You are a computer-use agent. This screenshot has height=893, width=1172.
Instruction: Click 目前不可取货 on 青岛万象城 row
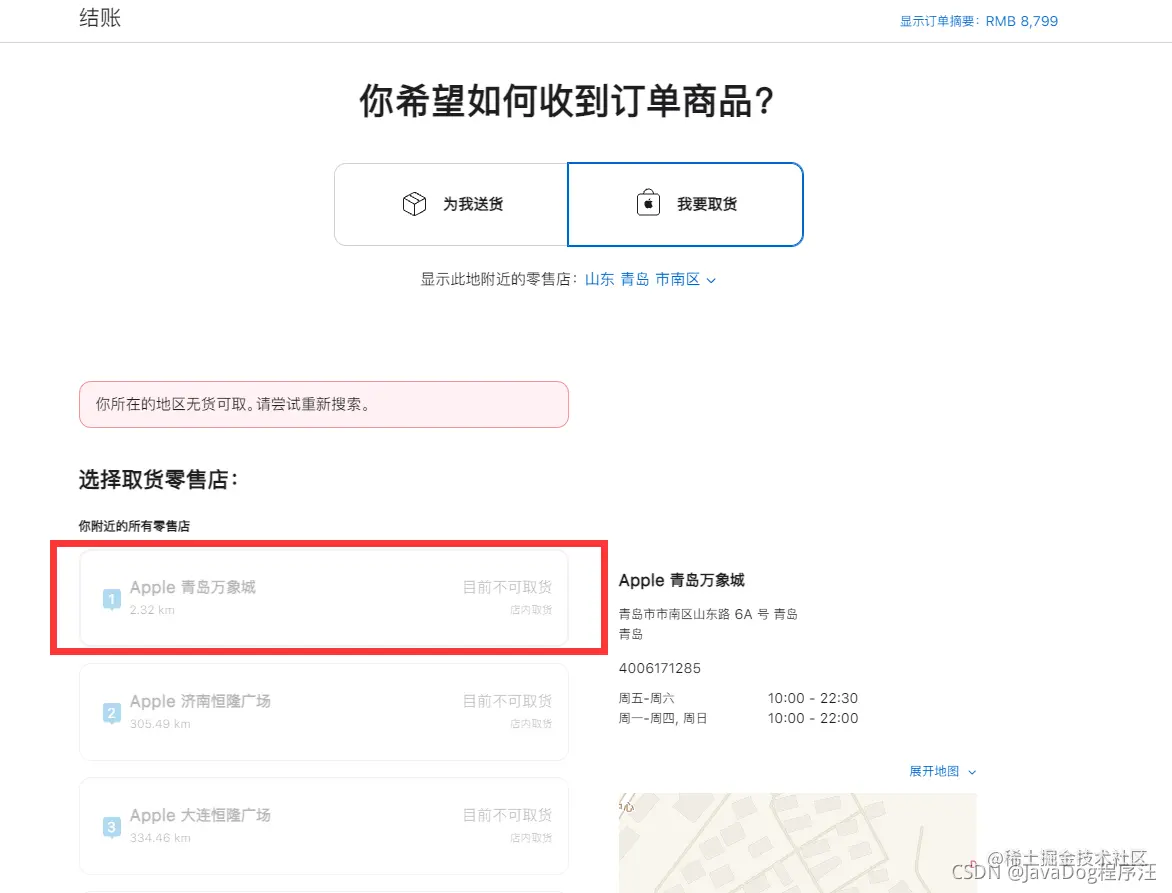pyautogui.click(x=507, y=587)
